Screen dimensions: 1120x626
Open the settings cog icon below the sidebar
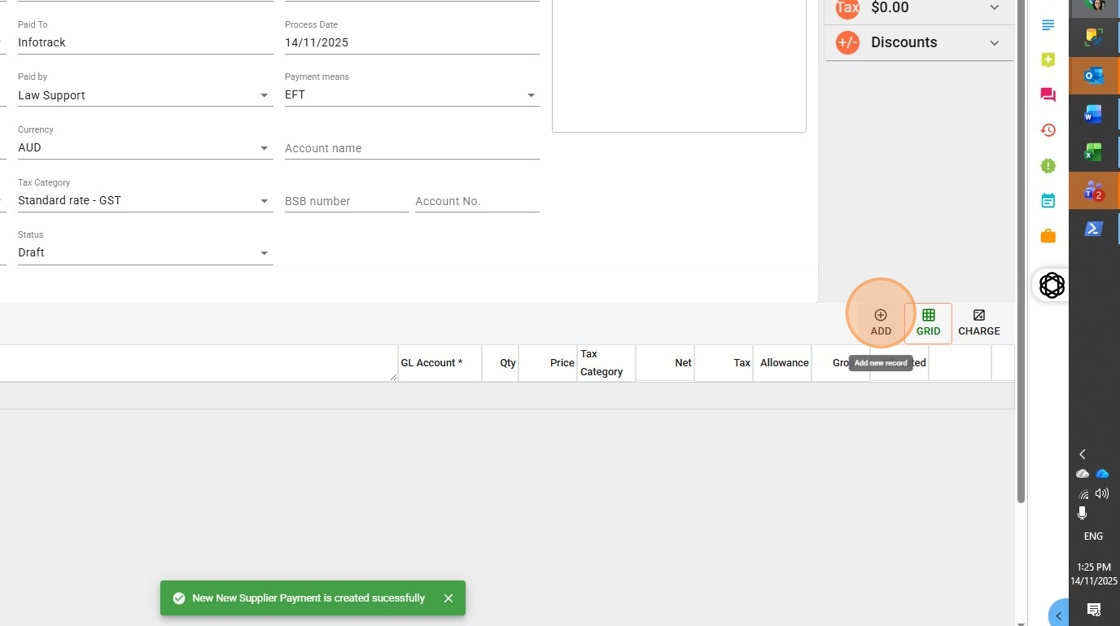1051,285
